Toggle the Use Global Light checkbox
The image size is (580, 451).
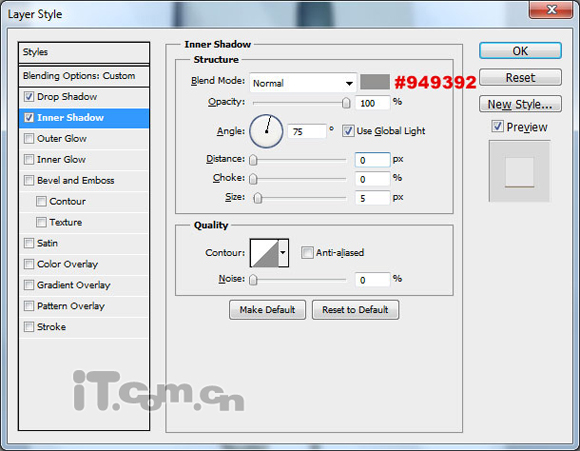pos(348,131)
